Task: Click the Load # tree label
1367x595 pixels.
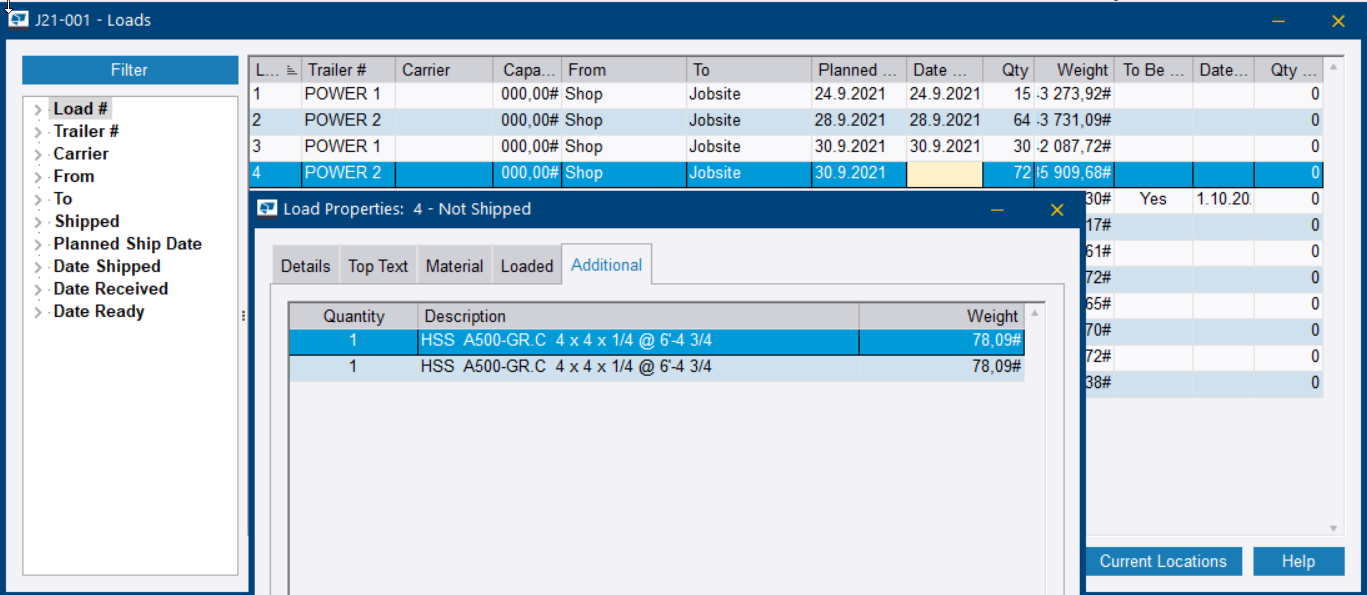Action: (x=81, y=109)
